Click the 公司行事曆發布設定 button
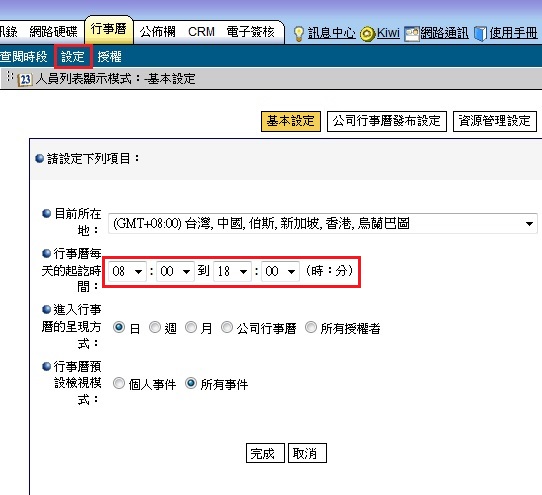Image resolution: width=542 pixels, height=495 pixels. [387, 121]
